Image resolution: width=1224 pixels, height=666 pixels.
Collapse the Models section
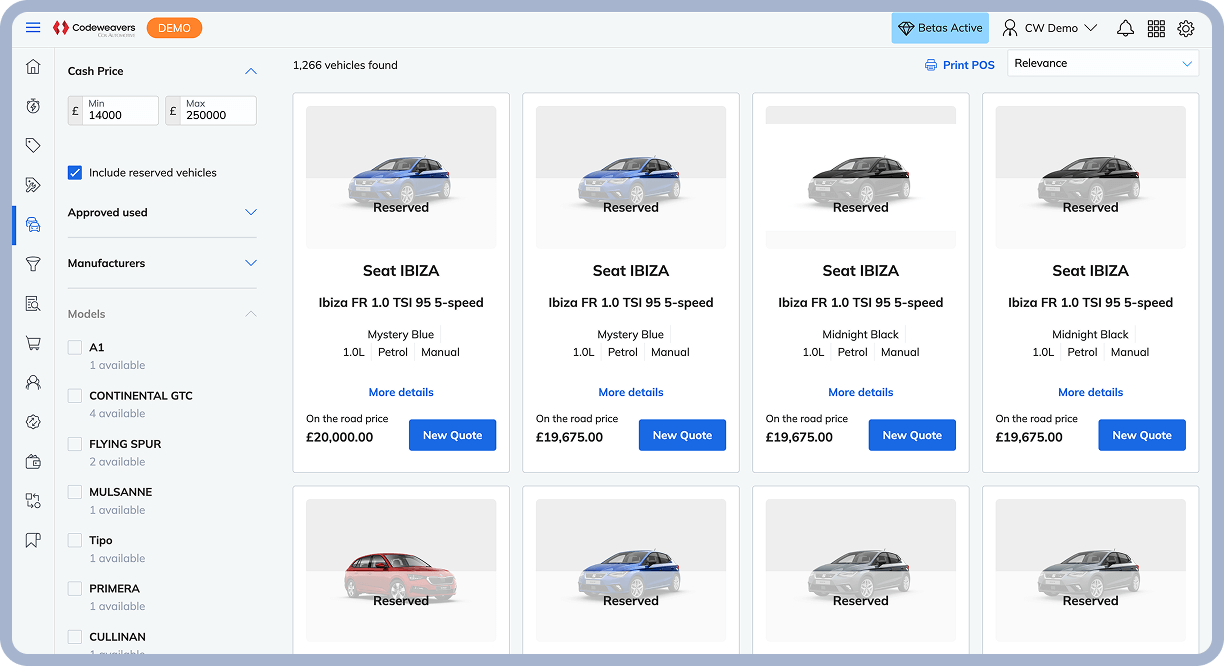251,314
